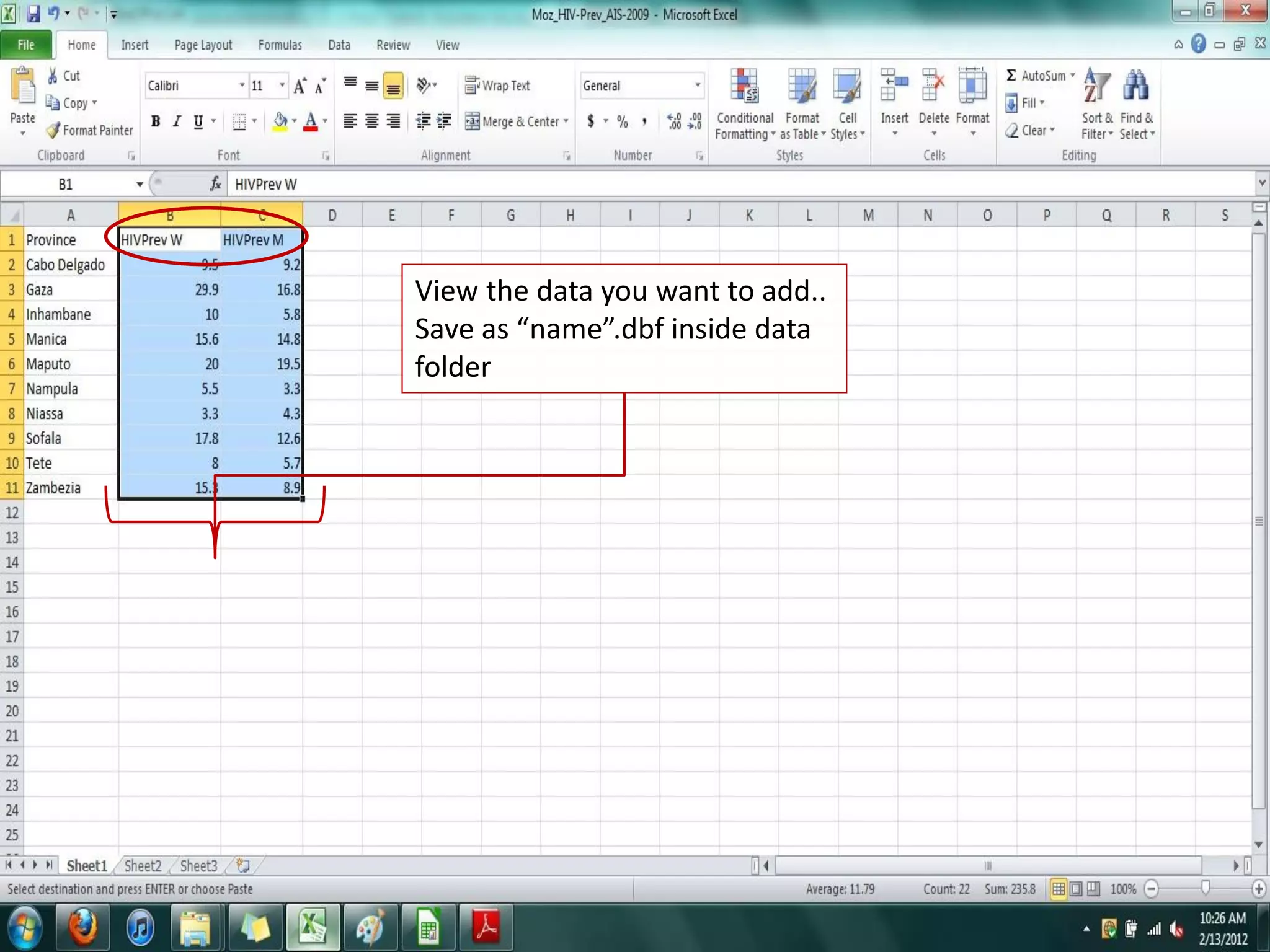
Task: Click Increase Decimal icon
Action: coord(674,121)
